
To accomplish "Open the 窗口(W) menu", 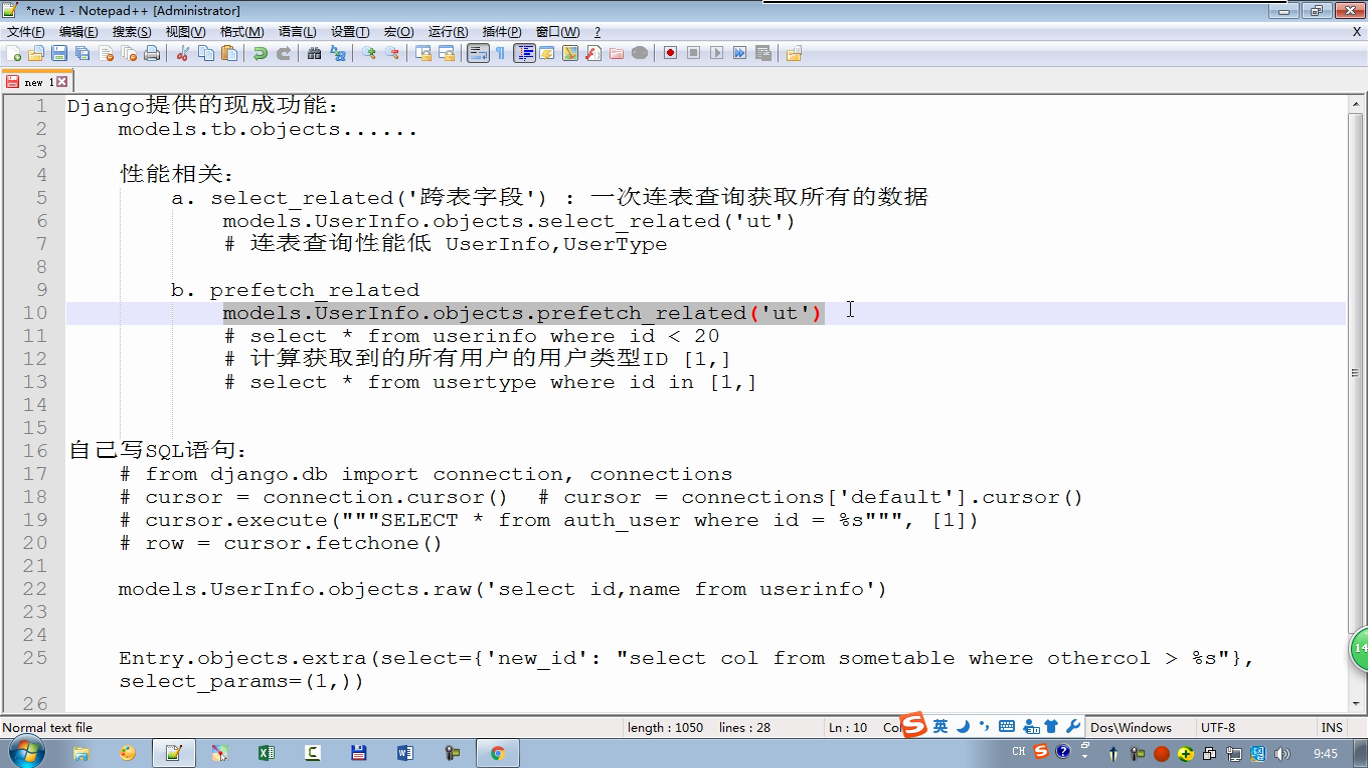I will [557, 32].
